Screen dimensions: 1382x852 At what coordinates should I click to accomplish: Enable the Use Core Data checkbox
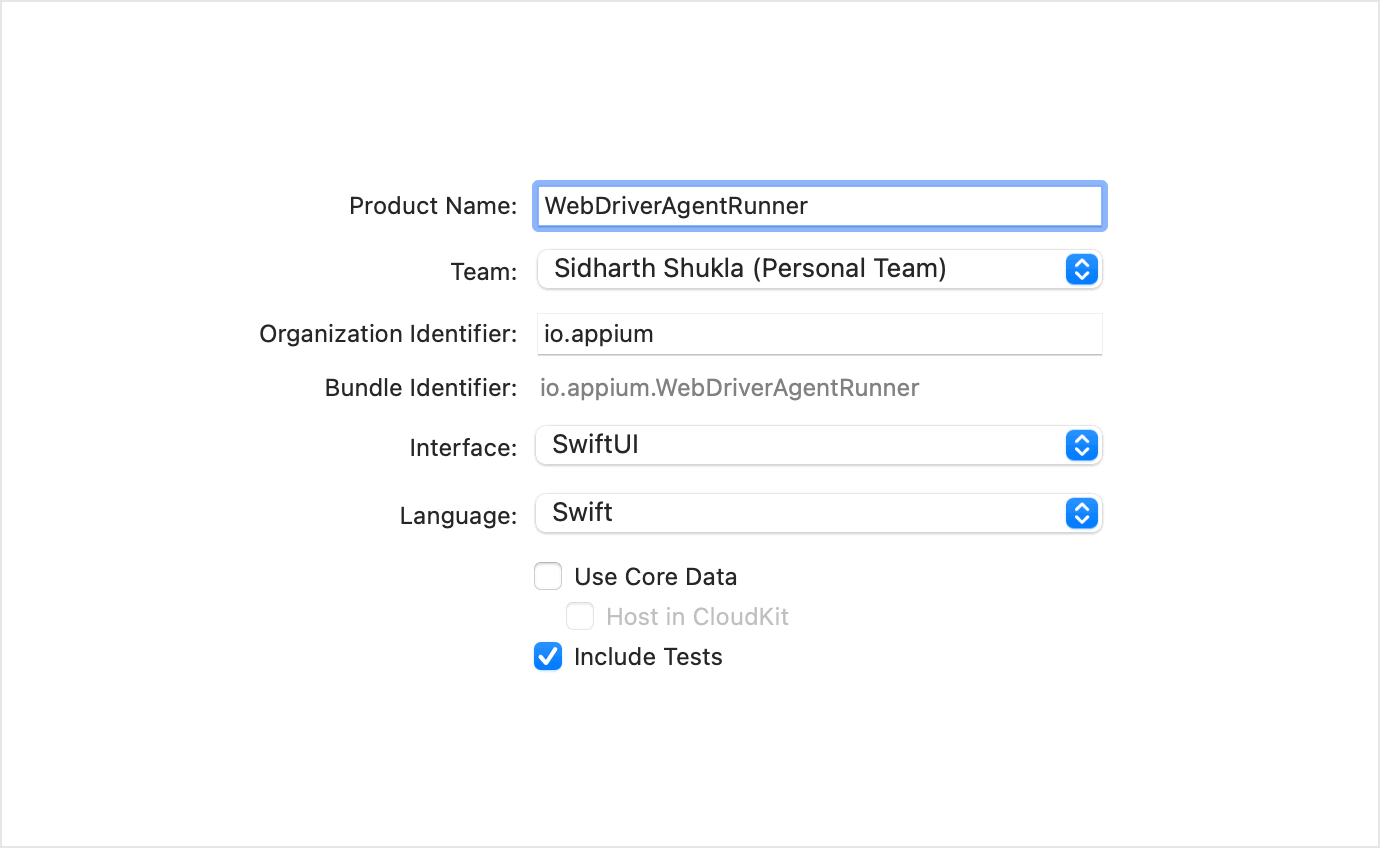point(548,577)
